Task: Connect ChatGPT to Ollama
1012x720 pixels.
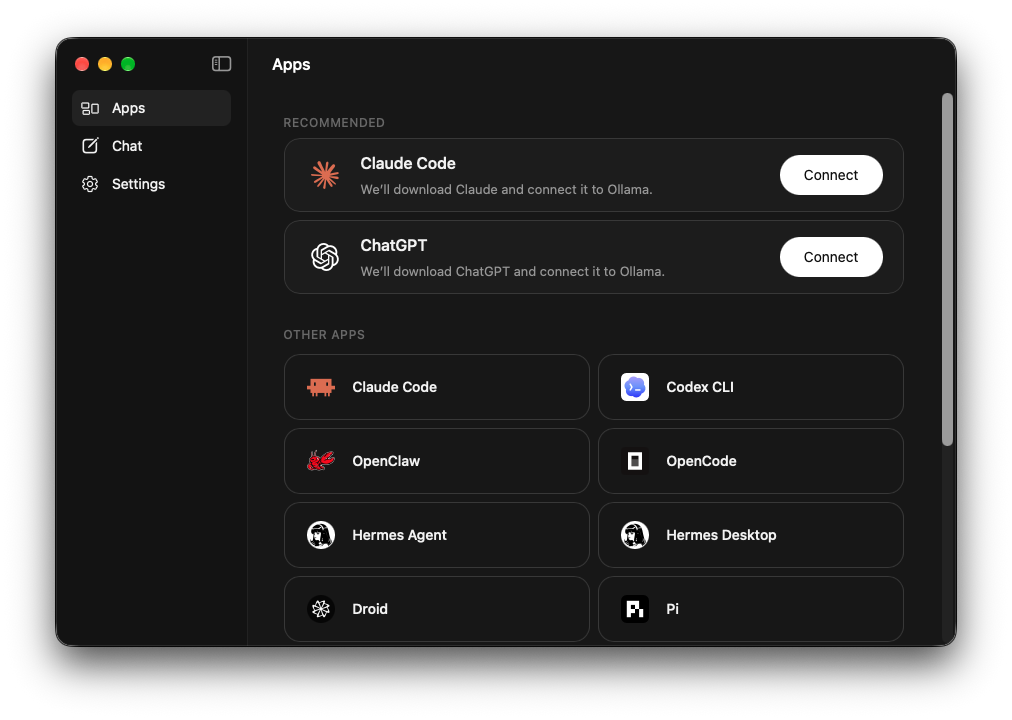Action: click(x=831, y=257)
